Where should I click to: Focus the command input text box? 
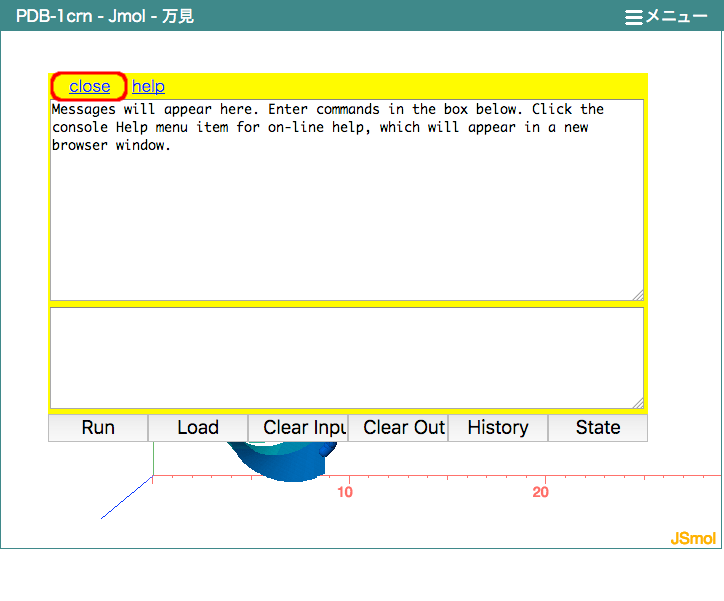click(345, 358)
